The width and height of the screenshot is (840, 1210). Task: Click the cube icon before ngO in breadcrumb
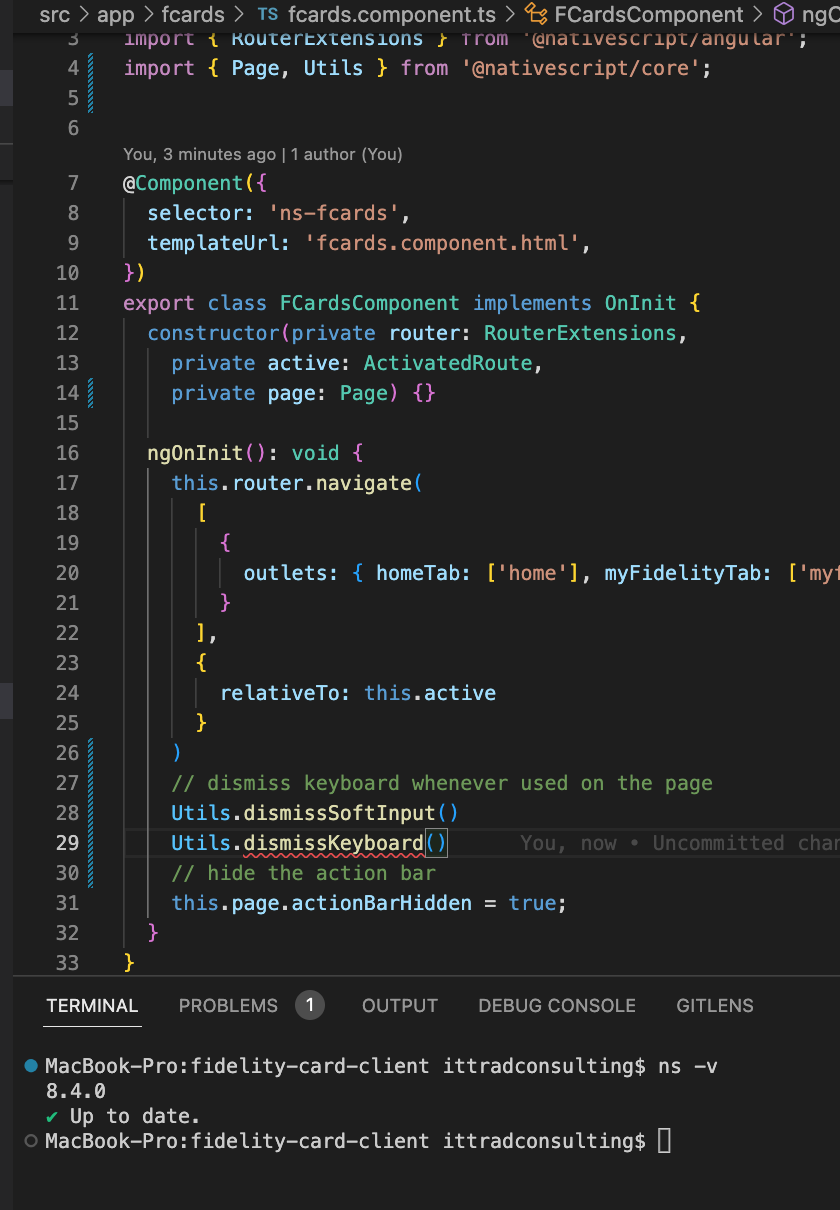(782, 15)
